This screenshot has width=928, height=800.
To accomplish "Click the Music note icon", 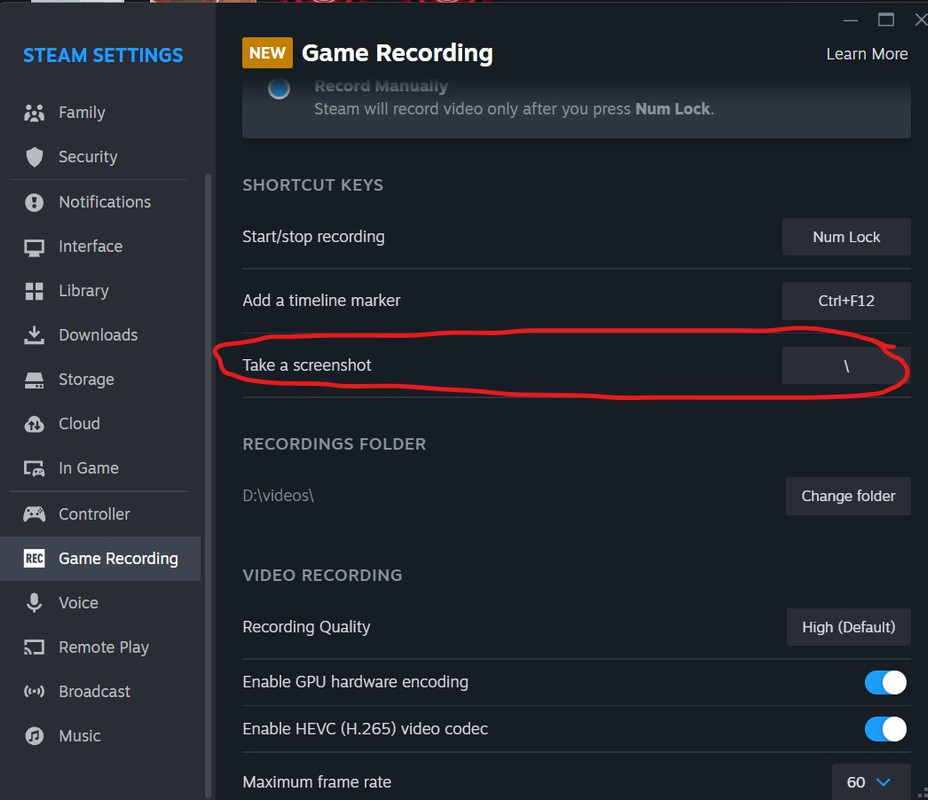I will click(x=34, y=736).
